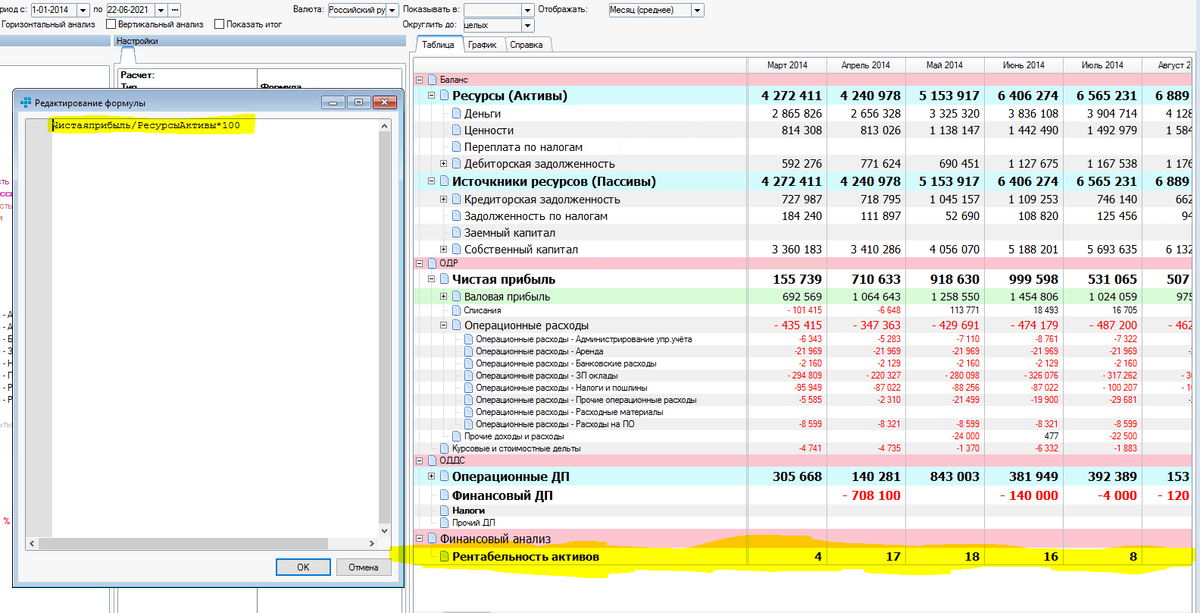Click the Май 2014 column header
Viewport: 1200px width, 613px height.
(x=944, y=65)
